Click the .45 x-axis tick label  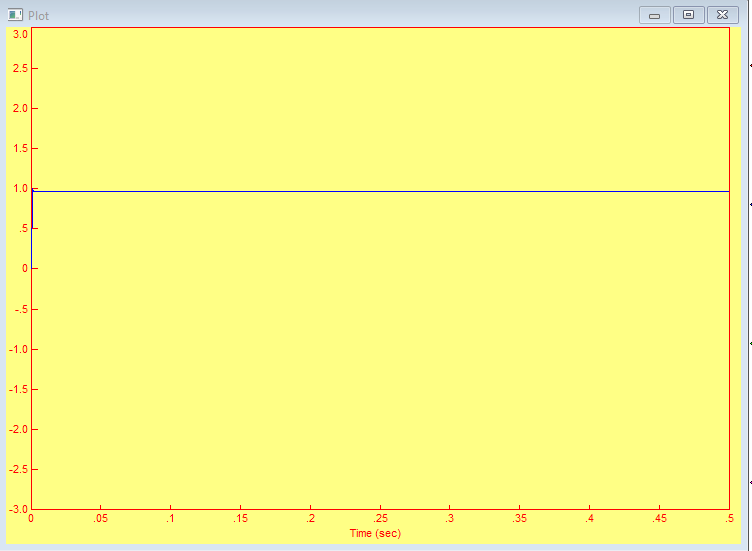(x=659, y=518)
